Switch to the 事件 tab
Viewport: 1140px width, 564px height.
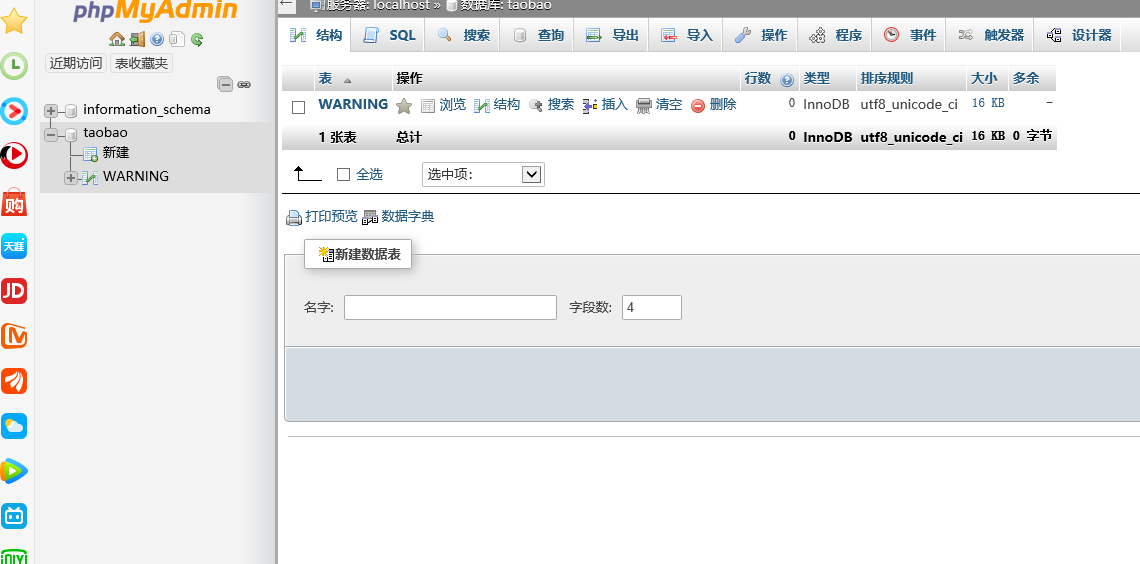(910, 35)
